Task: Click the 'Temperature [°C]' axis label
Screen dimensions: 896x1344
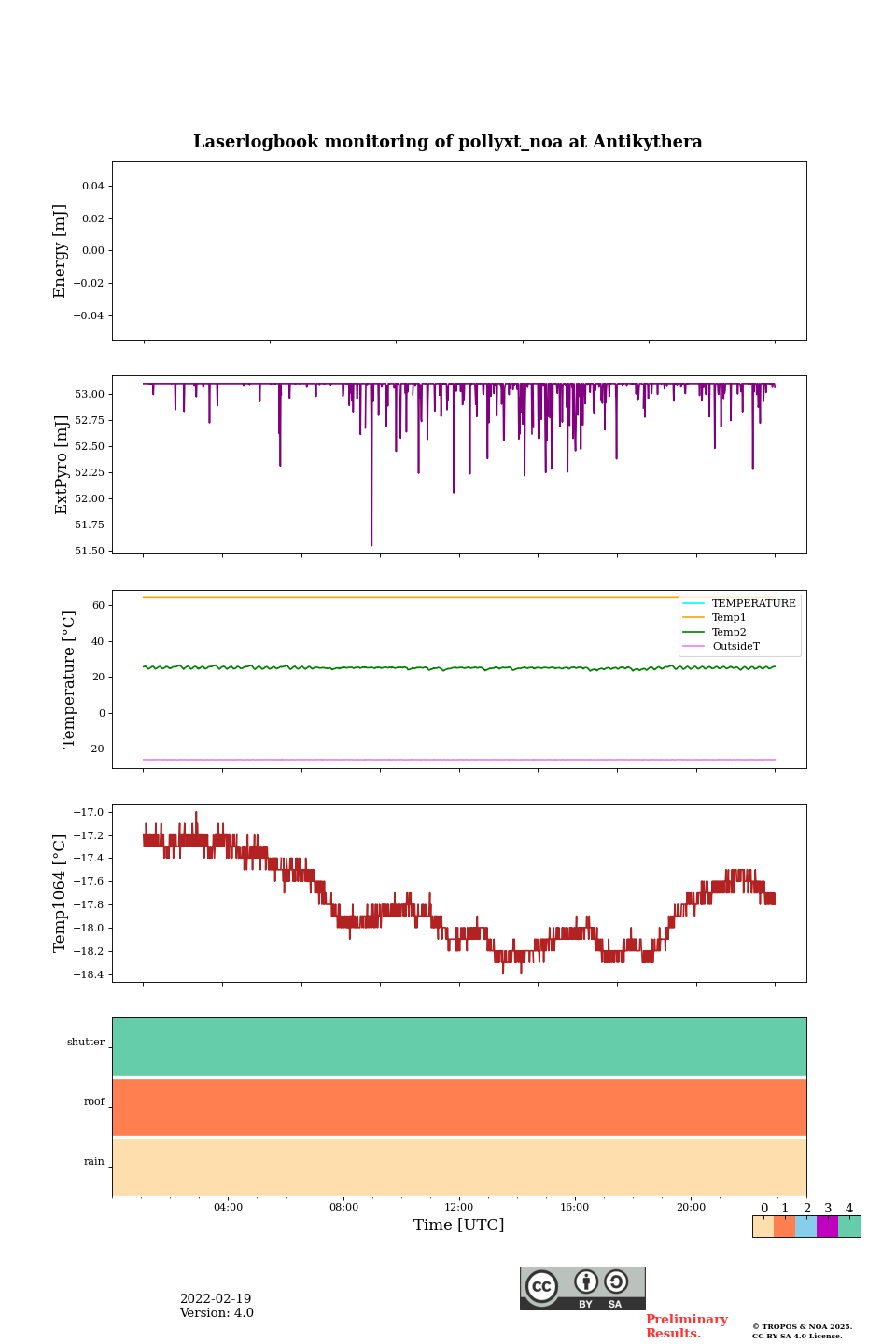Action: (x=68, y=679)
